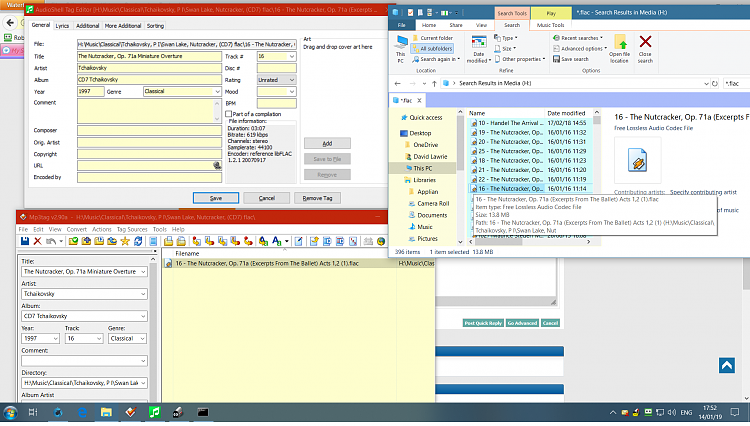Open Convert menu in Mp3tag

77,229
